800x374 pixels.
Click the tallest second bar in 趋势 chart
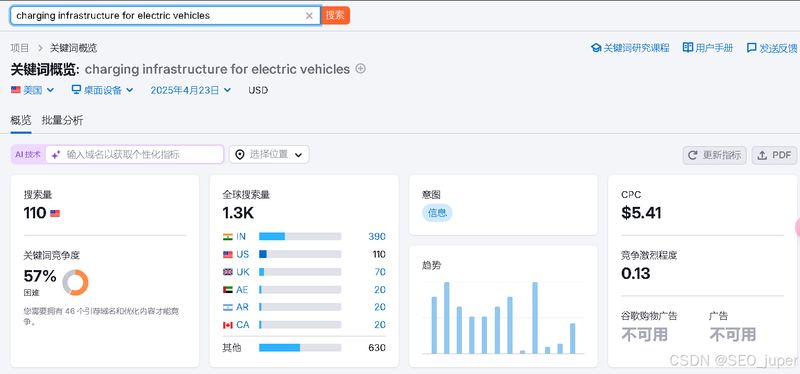tap(446, 318)
